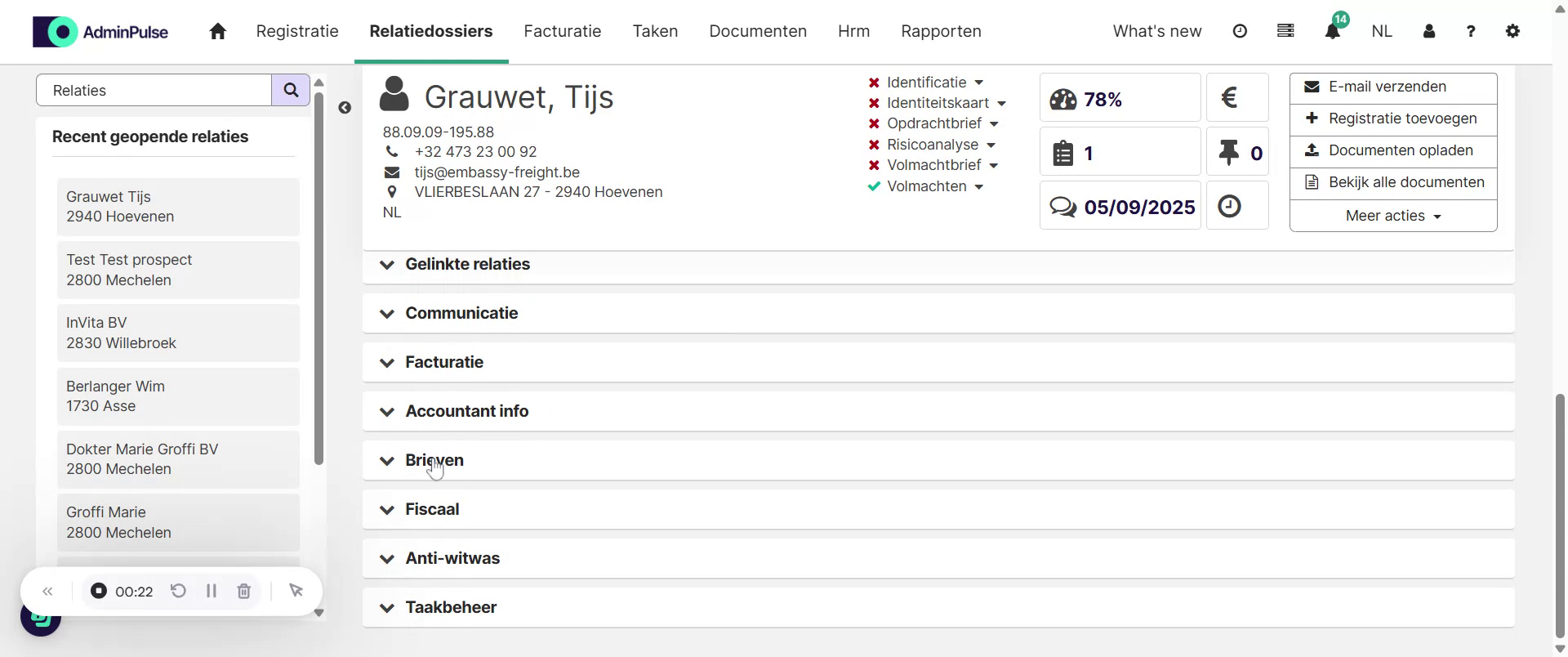Screen dimensions: 1568x657
Task: Go to the home page icon
Action: point(217,31)
